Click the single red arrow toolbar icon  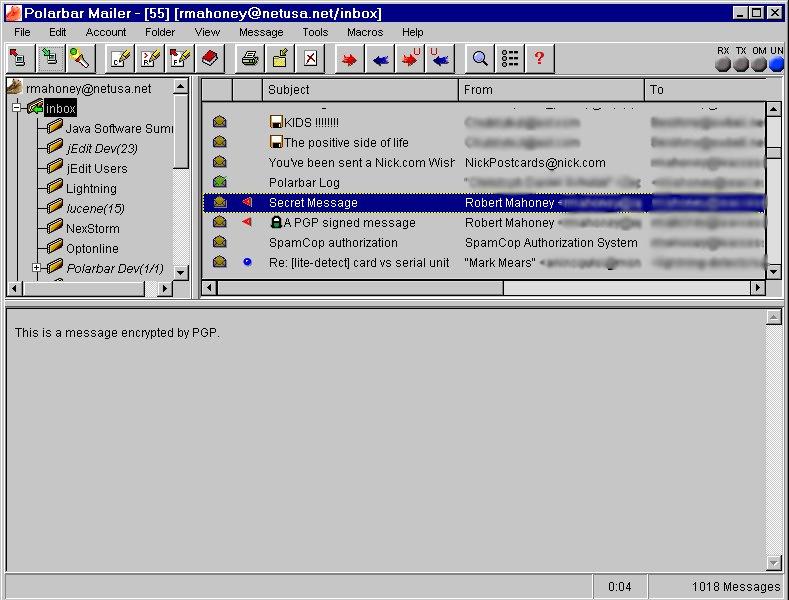coord(350,59)
